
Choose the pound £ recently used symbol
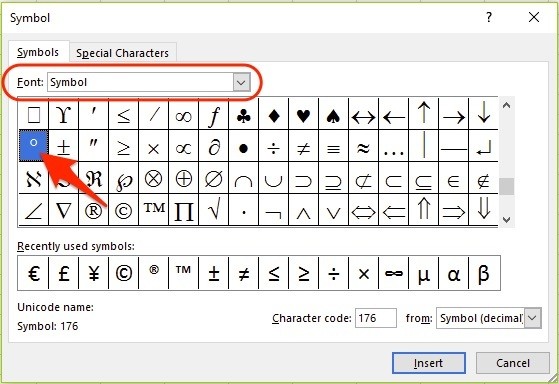63,273
